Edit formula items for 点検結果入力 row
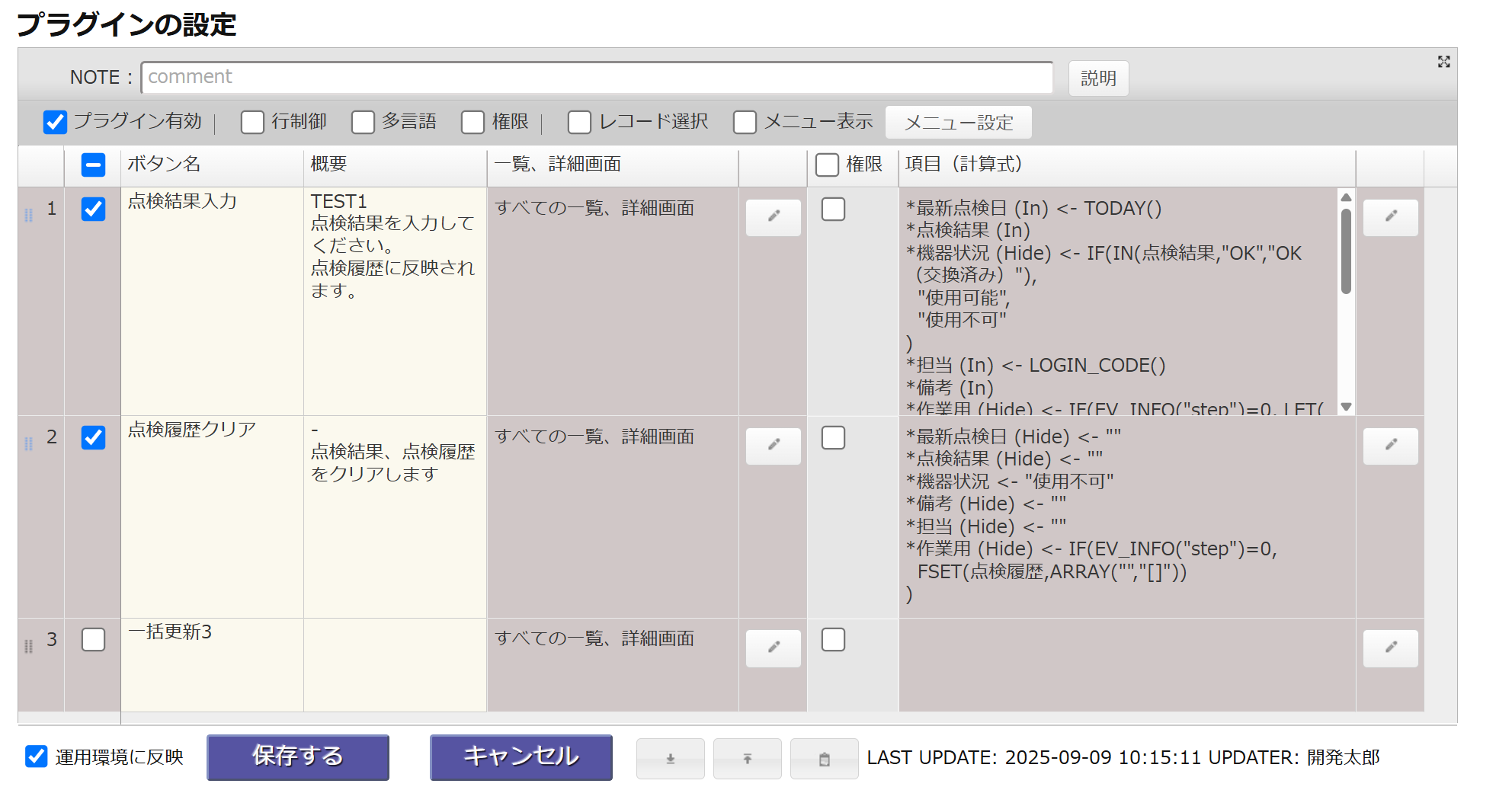The width and height of the screenshot is (1512, 806). click(x=1390, y=217)
